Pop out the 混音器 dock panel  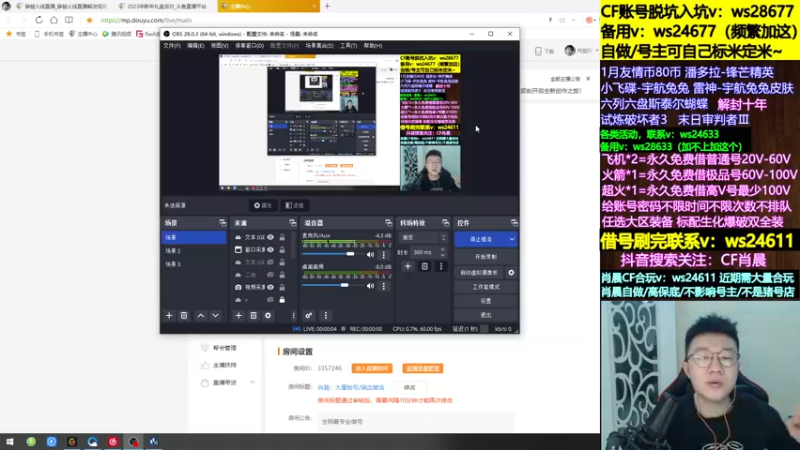388,223
